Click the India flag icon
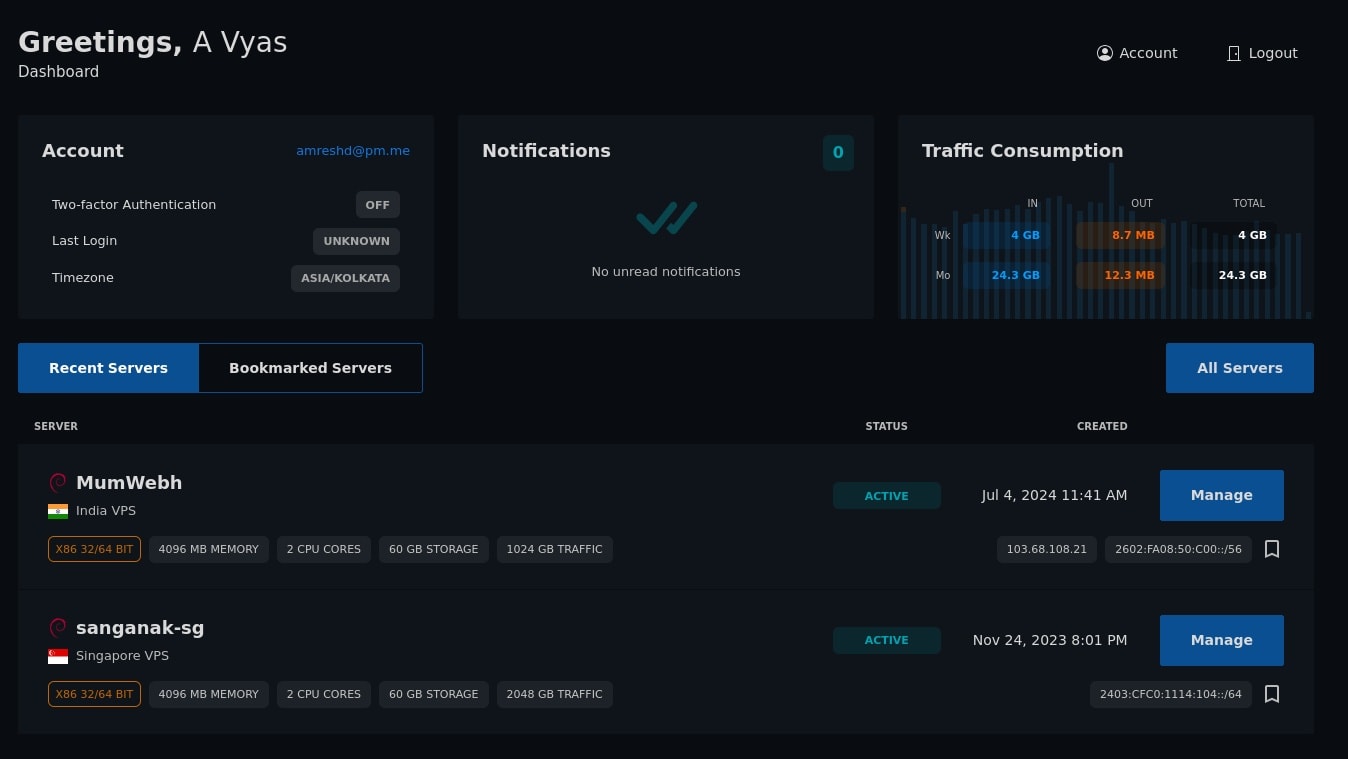 coord(58,511)
